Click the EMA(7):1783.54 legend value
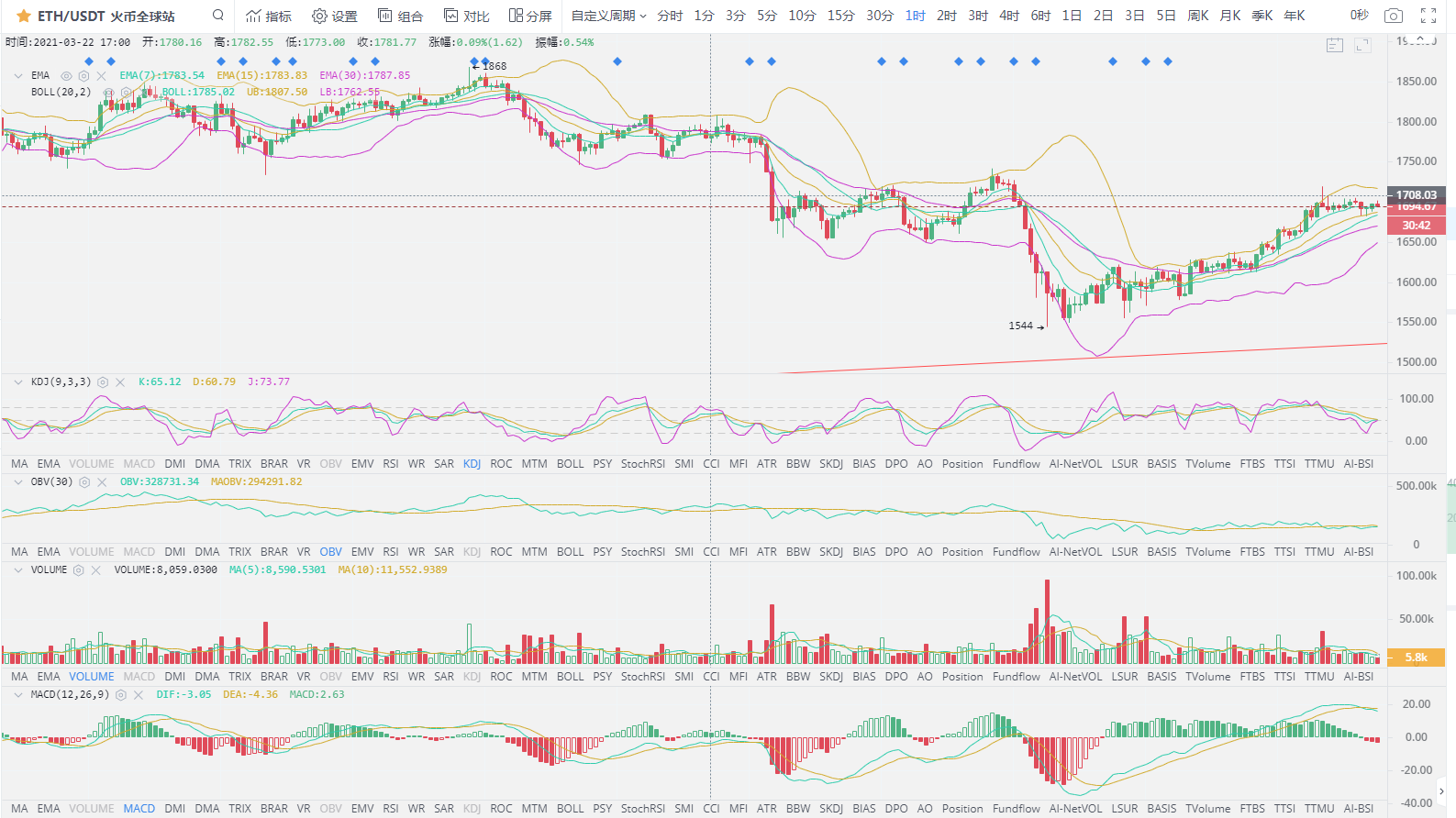This screenshot has height=818, width=1456. click(x=161, y=76)
